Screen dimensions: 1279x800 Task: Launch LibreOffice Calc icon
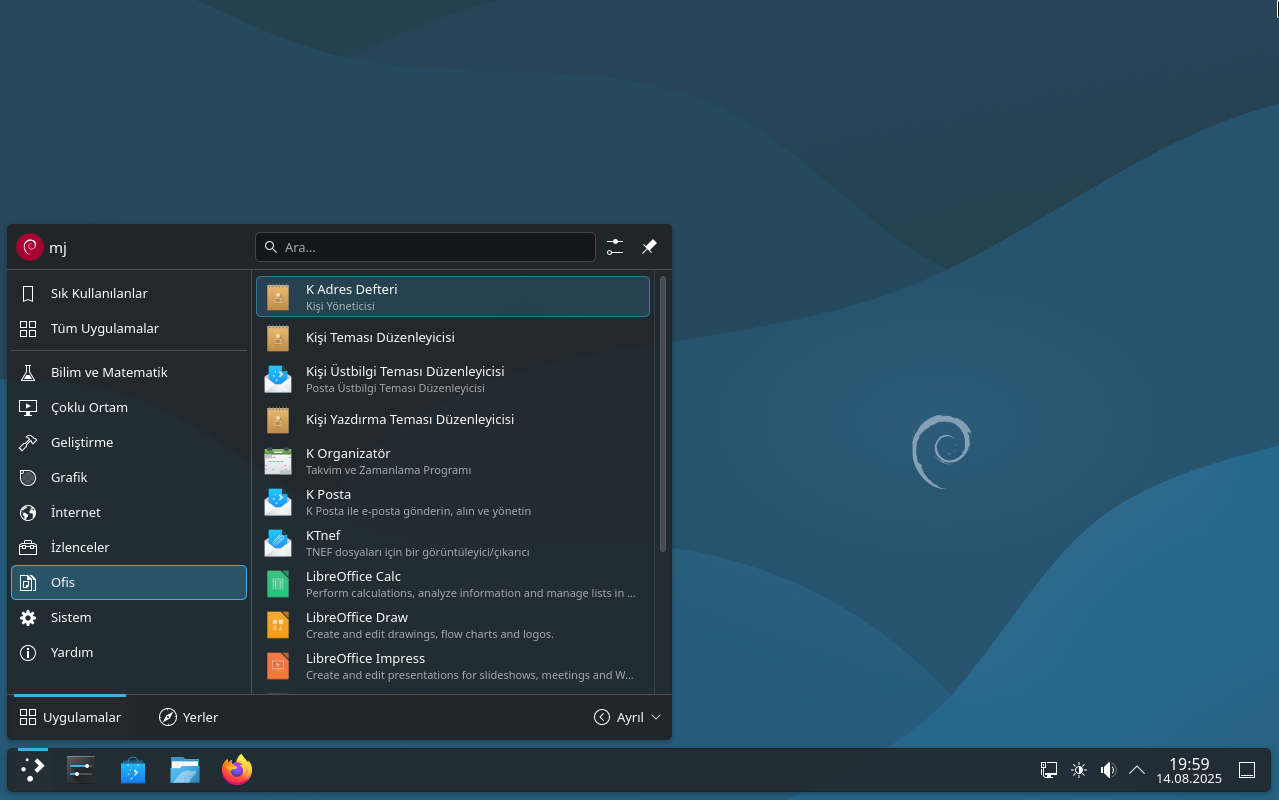(x=278, y=584)
